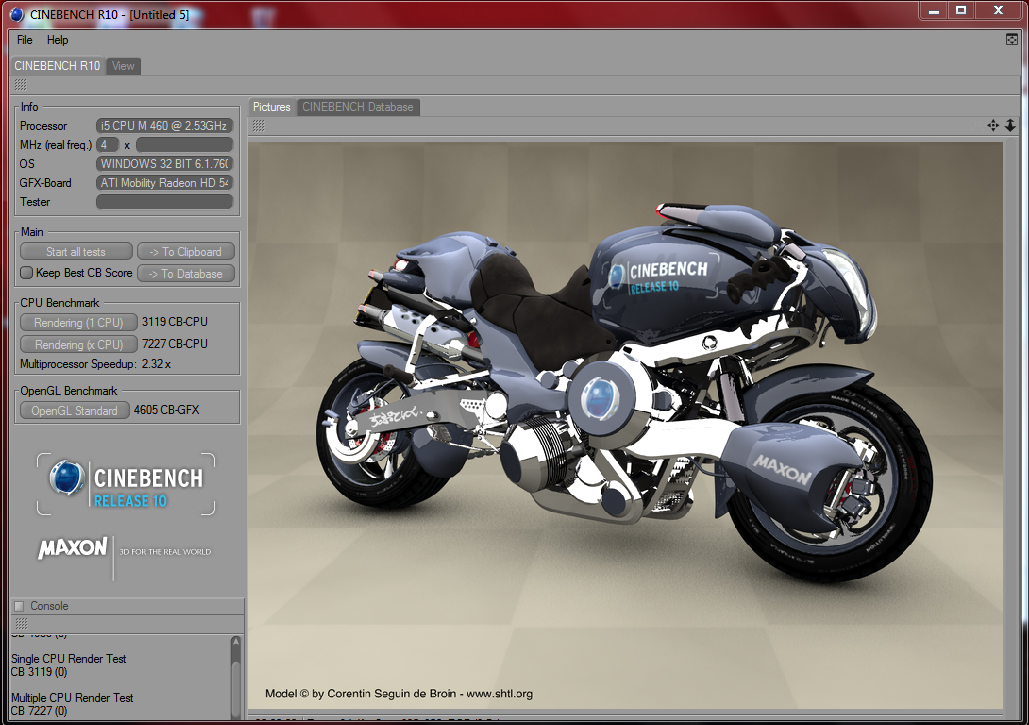
Task: Click the MHz real frequency value field
Action: tap(184, 145)
